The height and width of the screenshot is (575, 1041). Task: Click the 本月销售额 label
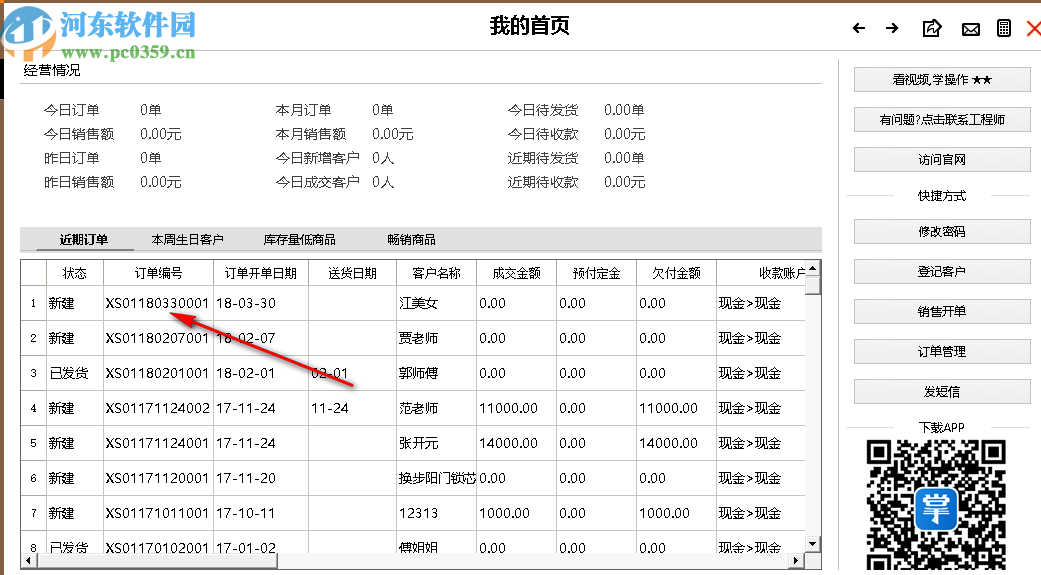311,134
